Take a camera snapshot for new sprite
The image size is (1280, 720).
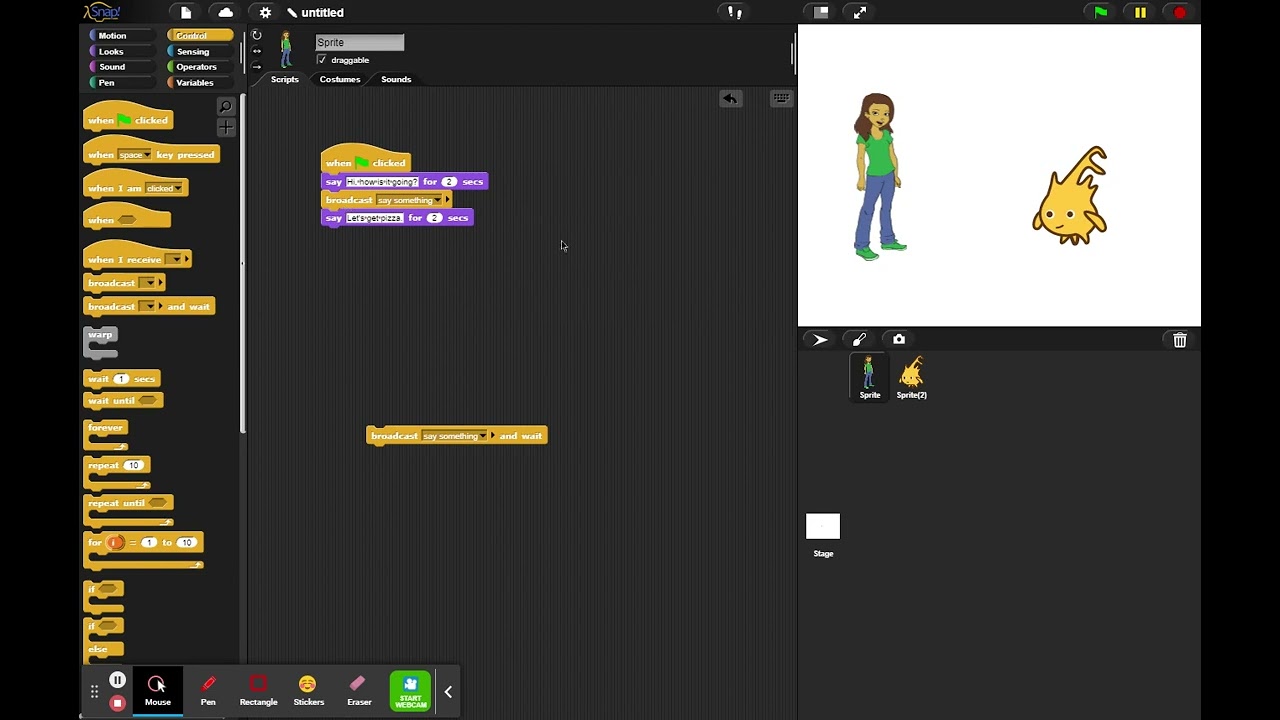pos(899,340)
